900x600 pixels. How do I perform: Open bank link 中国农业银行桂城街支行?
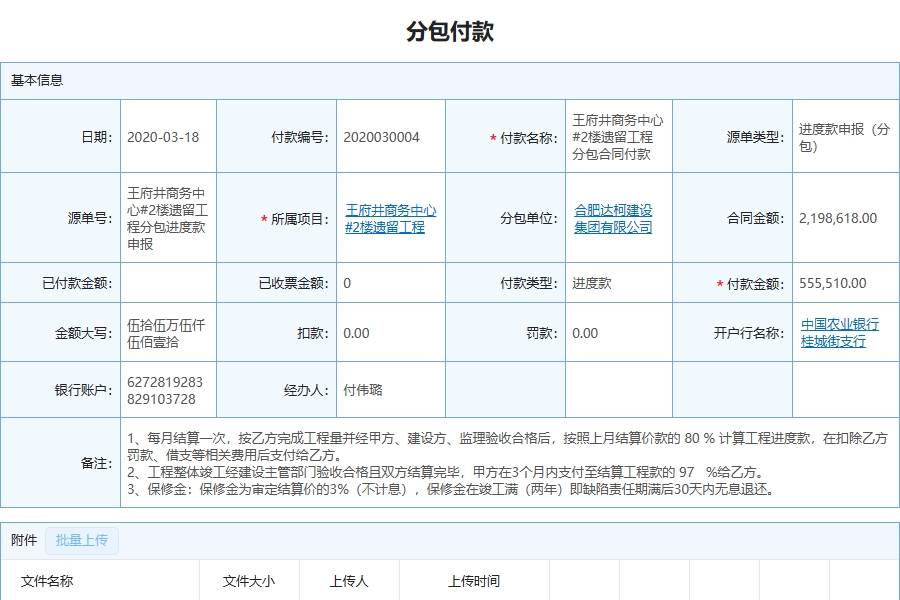[838, 331]
